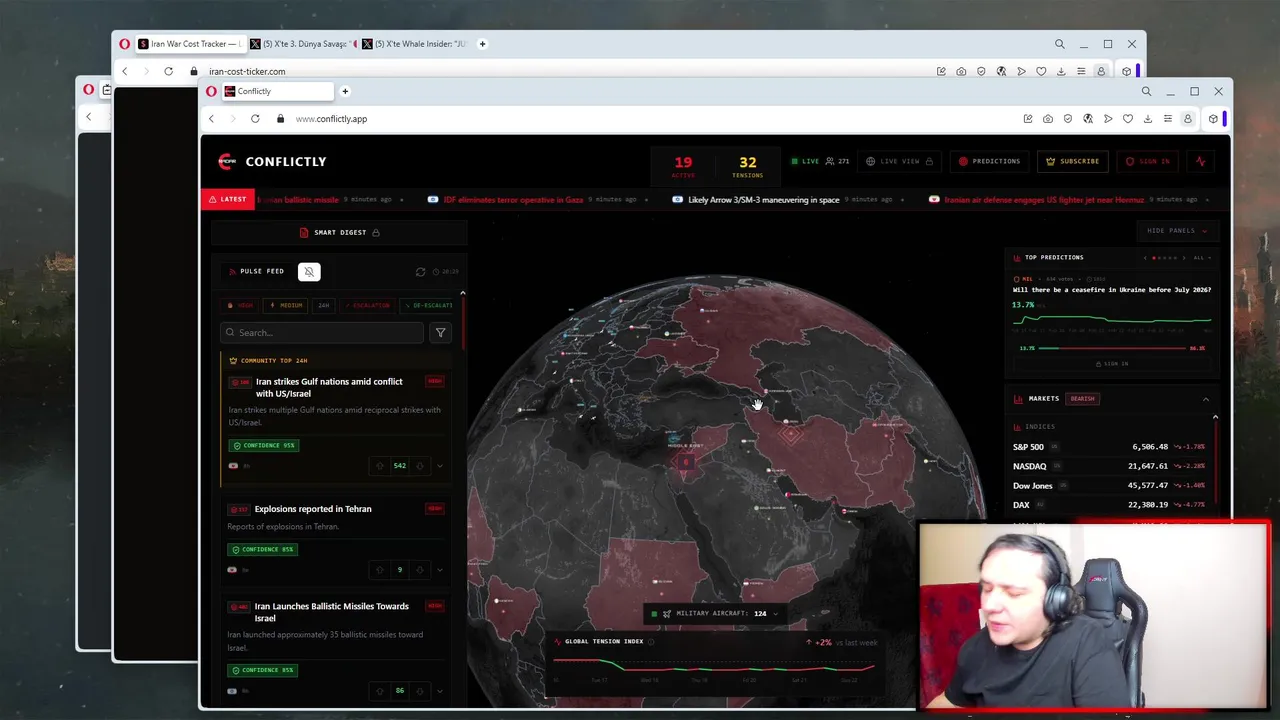
Task: Click the header Sign In button
Action: (x=1147, y=161)
